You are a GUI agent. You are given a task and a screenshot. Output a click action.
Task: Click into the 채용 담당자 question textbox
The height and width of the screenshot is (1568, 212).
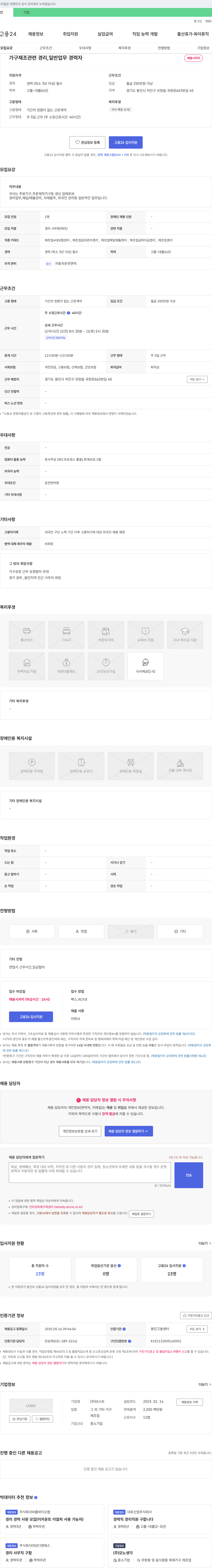90,1172
